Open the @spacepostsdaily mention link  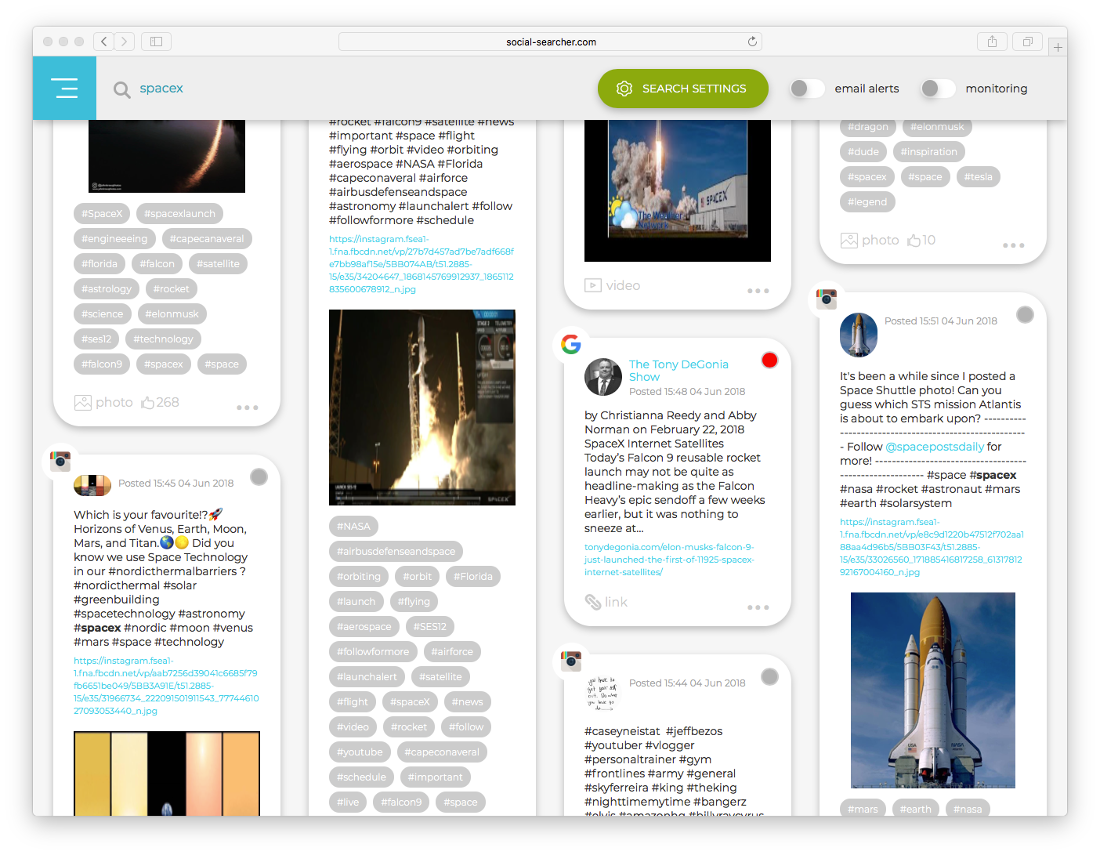tap(934, 447)
